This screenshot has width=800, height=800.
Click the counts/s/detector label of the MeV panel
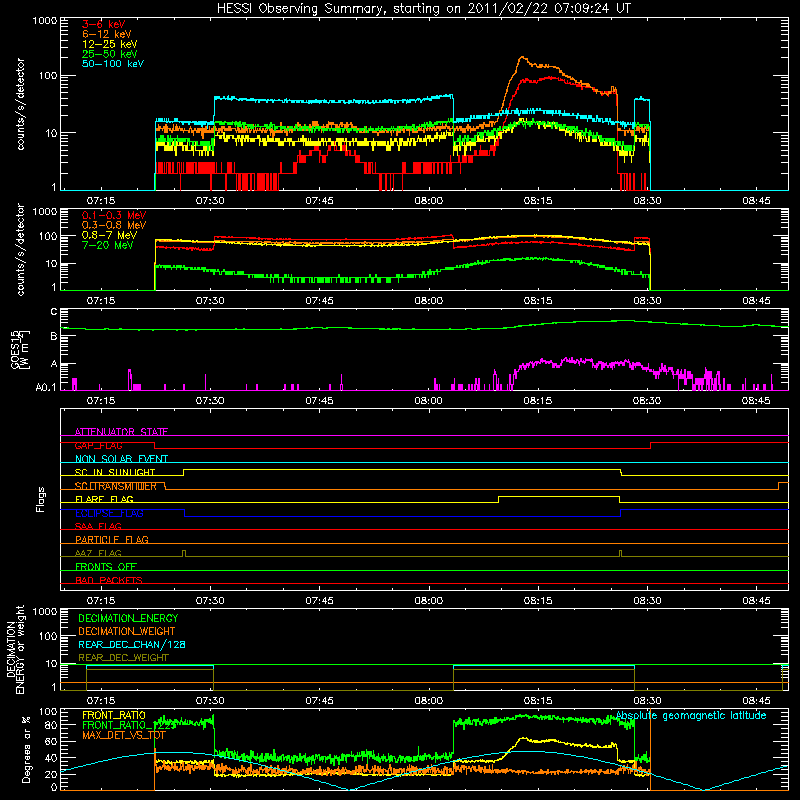click(x=20, y=249)
